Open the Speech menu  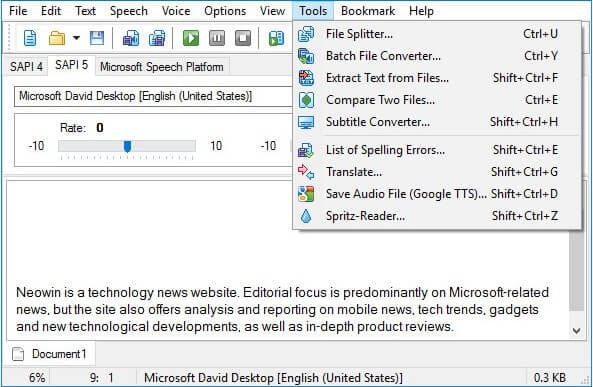coord(129,11)
